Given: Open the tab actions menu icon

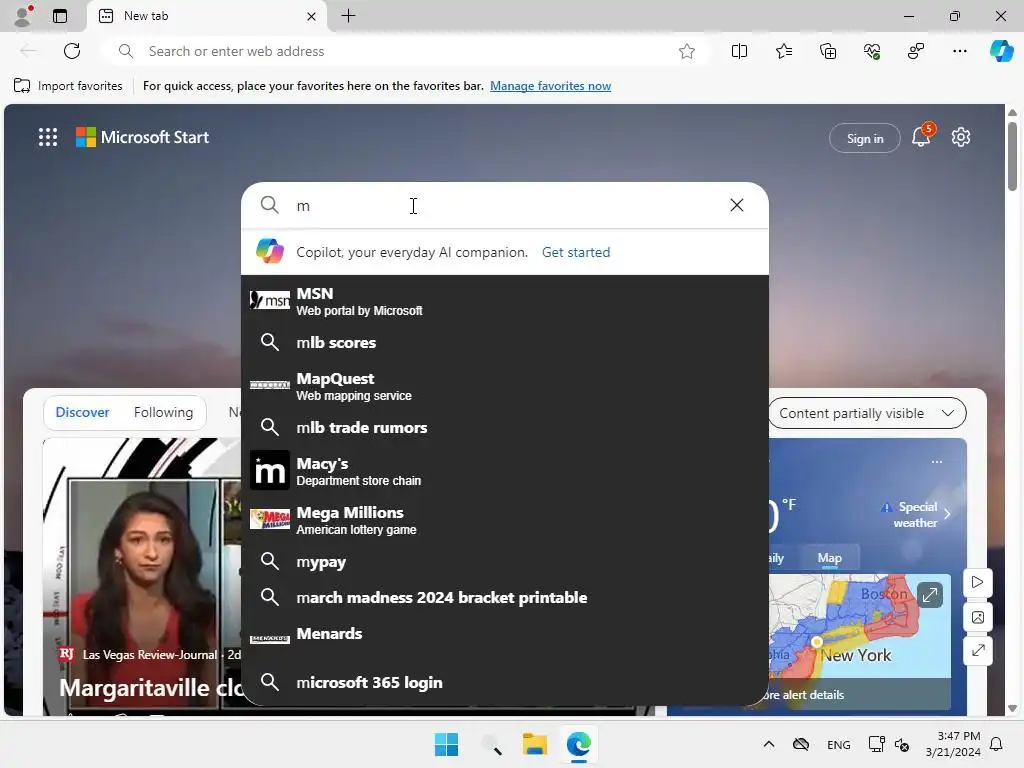Looking at the screenshot, I should [x=60, y=16].
